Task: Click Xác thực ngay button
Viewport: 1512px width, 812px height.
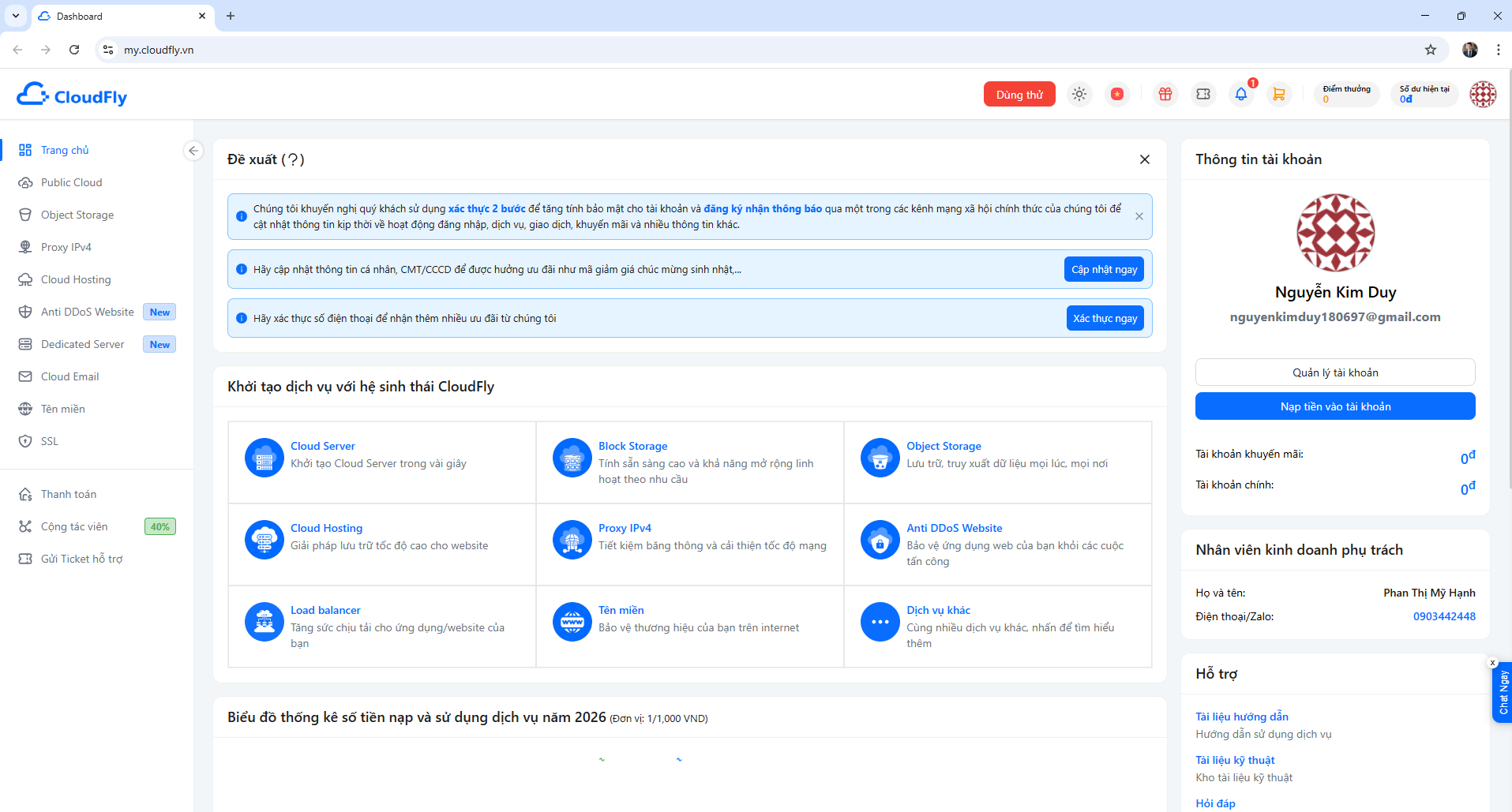Action: [1105, 318]
